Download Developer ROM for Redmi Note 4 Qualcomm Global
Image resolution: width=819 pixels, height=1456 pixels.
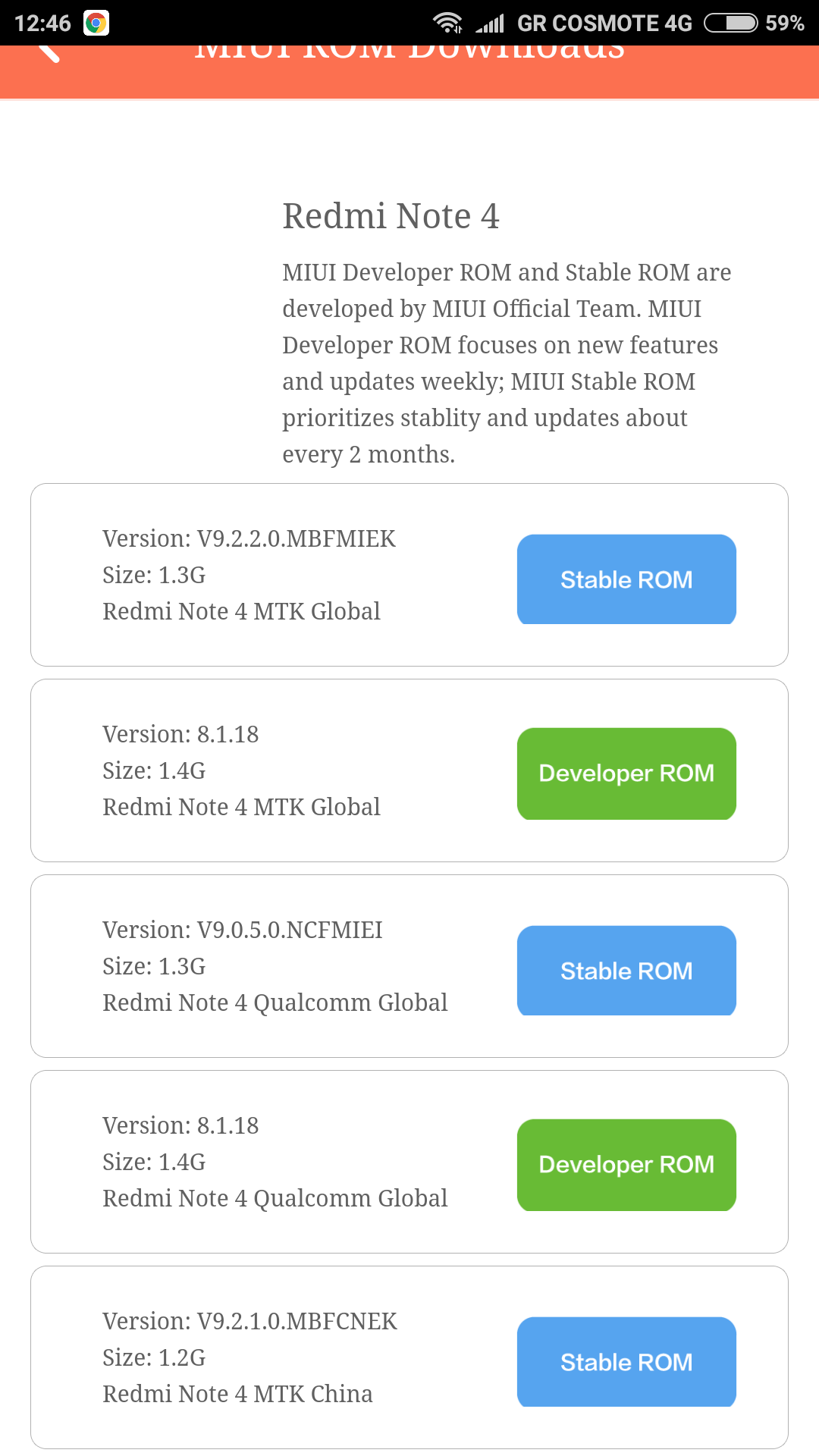(626, 1165)
